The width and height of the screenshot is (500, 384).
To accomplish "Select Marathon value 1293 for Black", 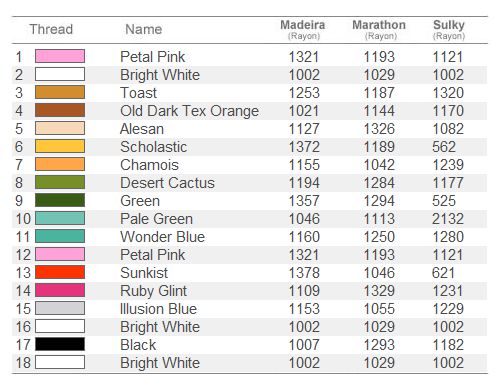I will [379, 345].
